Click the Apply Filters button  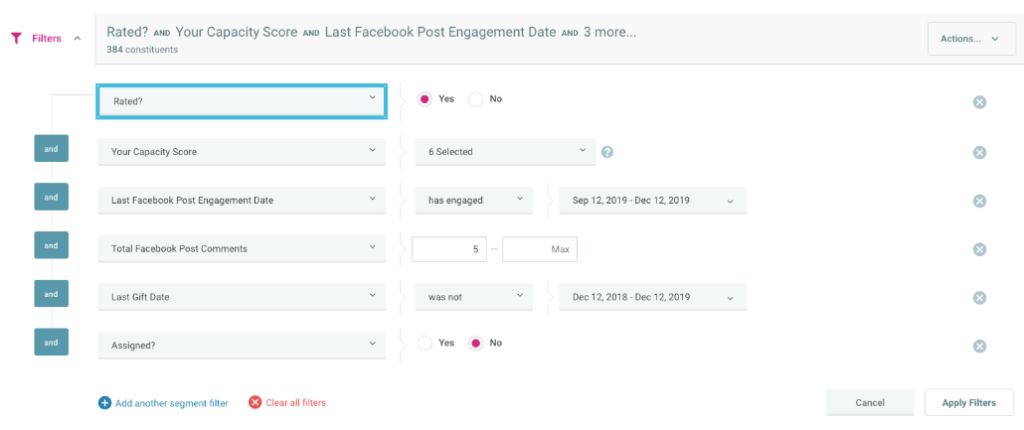click(x=969, y=403)
